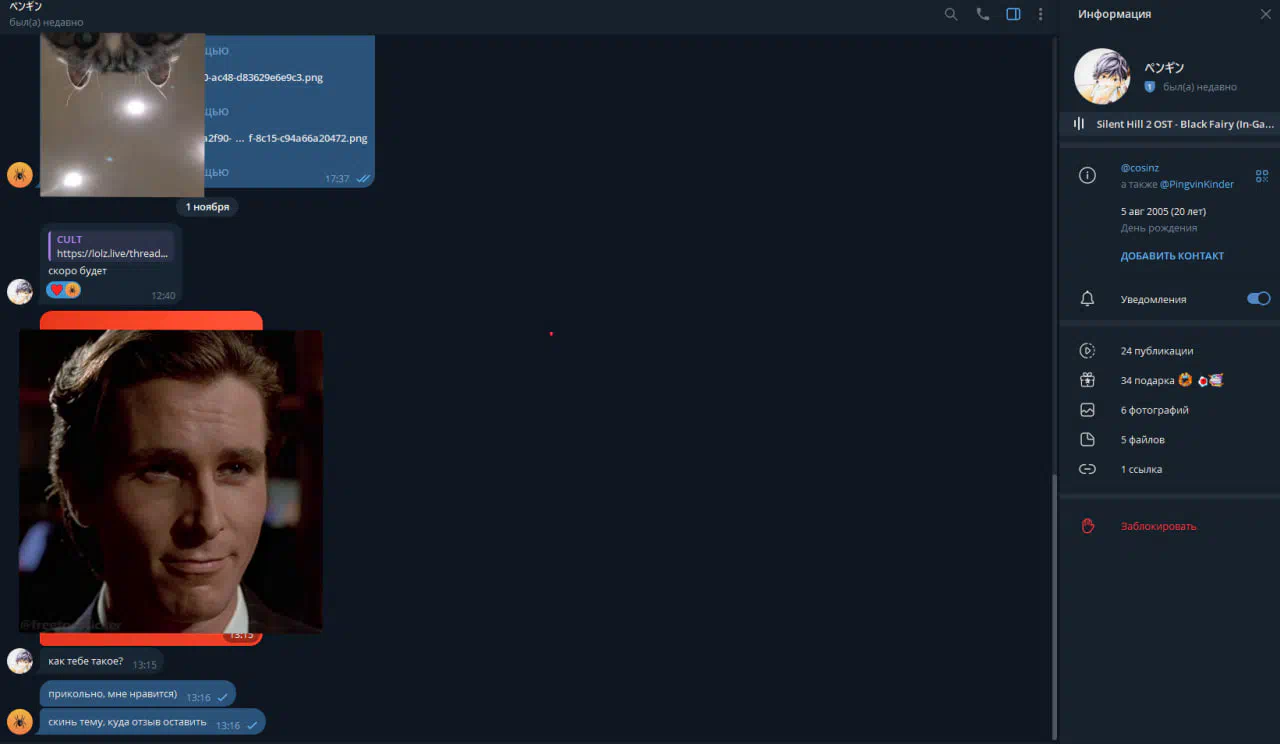Start a voice call with phone icon
1280x744 pixels.
point(982,14)
